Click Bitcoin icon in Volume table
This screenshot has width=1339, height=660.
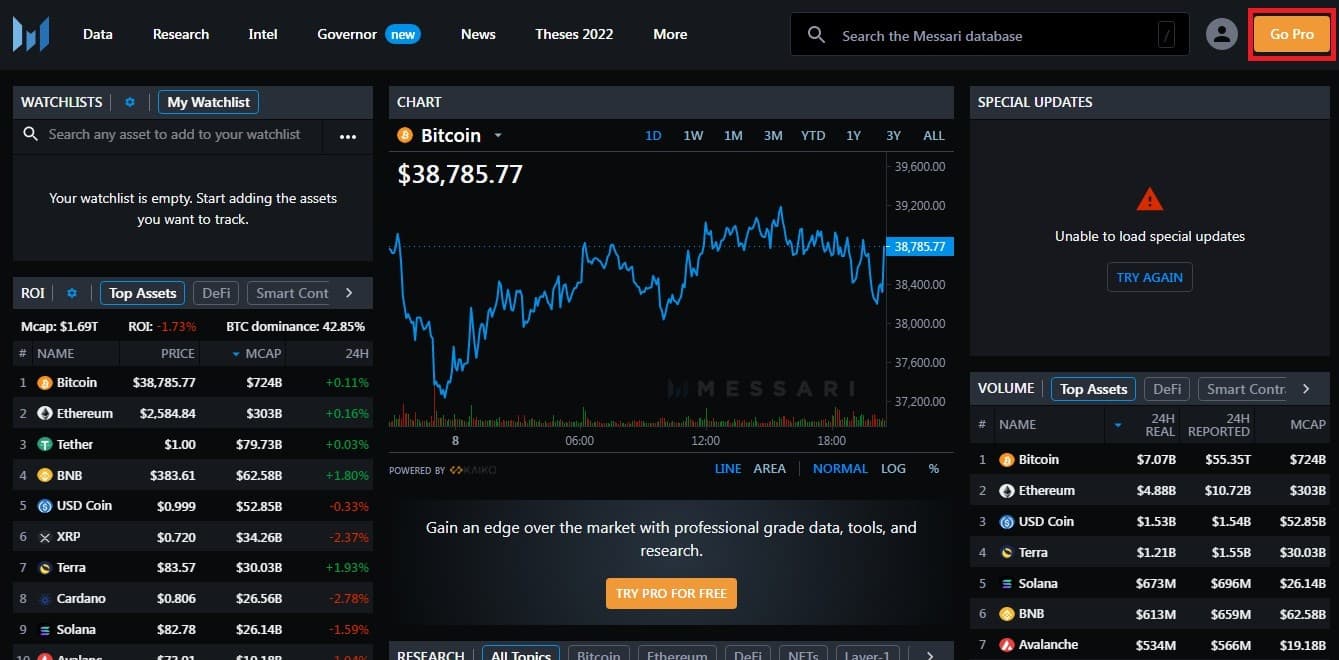pos(1007,460)
